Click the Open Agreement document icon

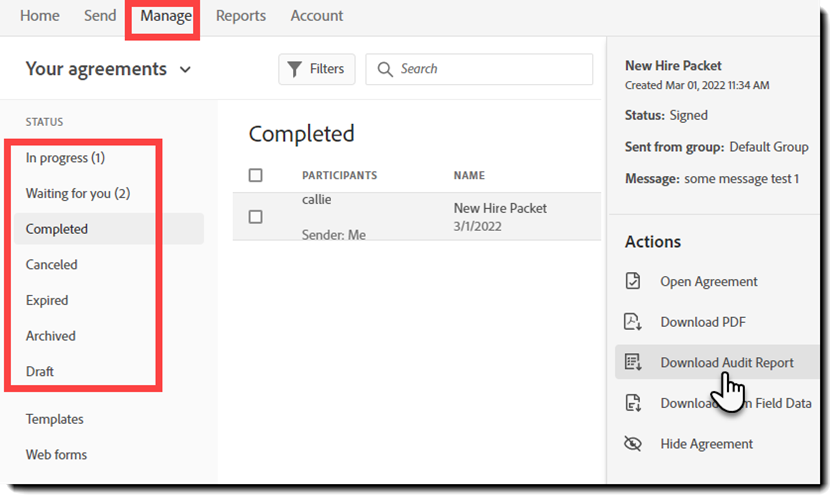(x=632, y=281)
